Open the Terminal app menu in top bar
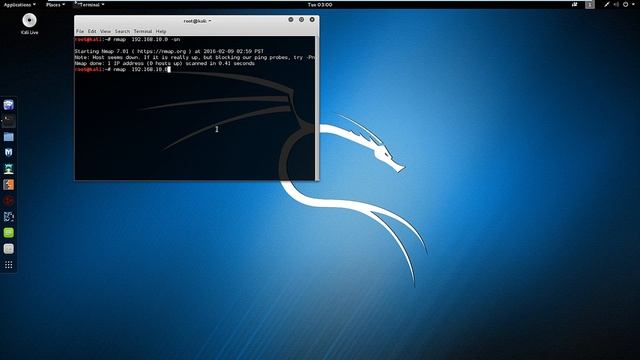The height and width of the screenshot is (360, 640). [89, 5]
